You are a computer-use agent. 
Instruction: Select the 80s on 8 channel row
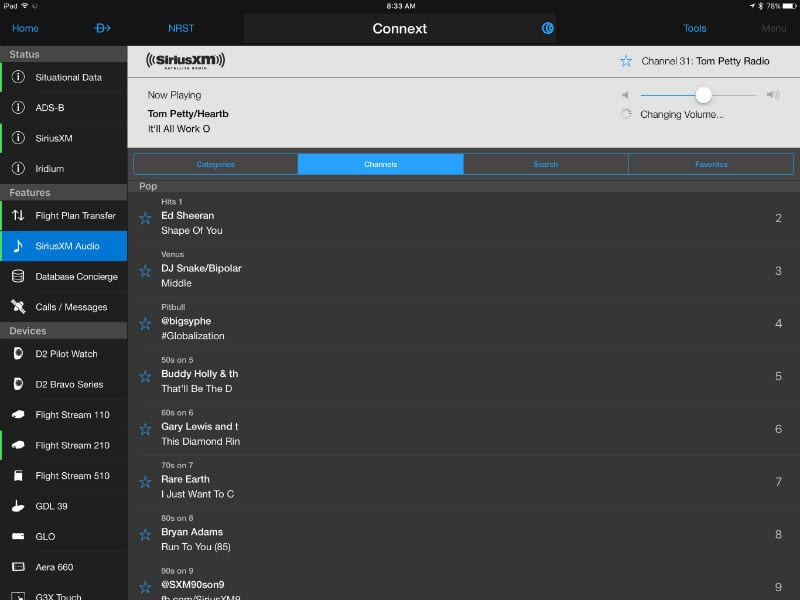[x=463, y=535]
